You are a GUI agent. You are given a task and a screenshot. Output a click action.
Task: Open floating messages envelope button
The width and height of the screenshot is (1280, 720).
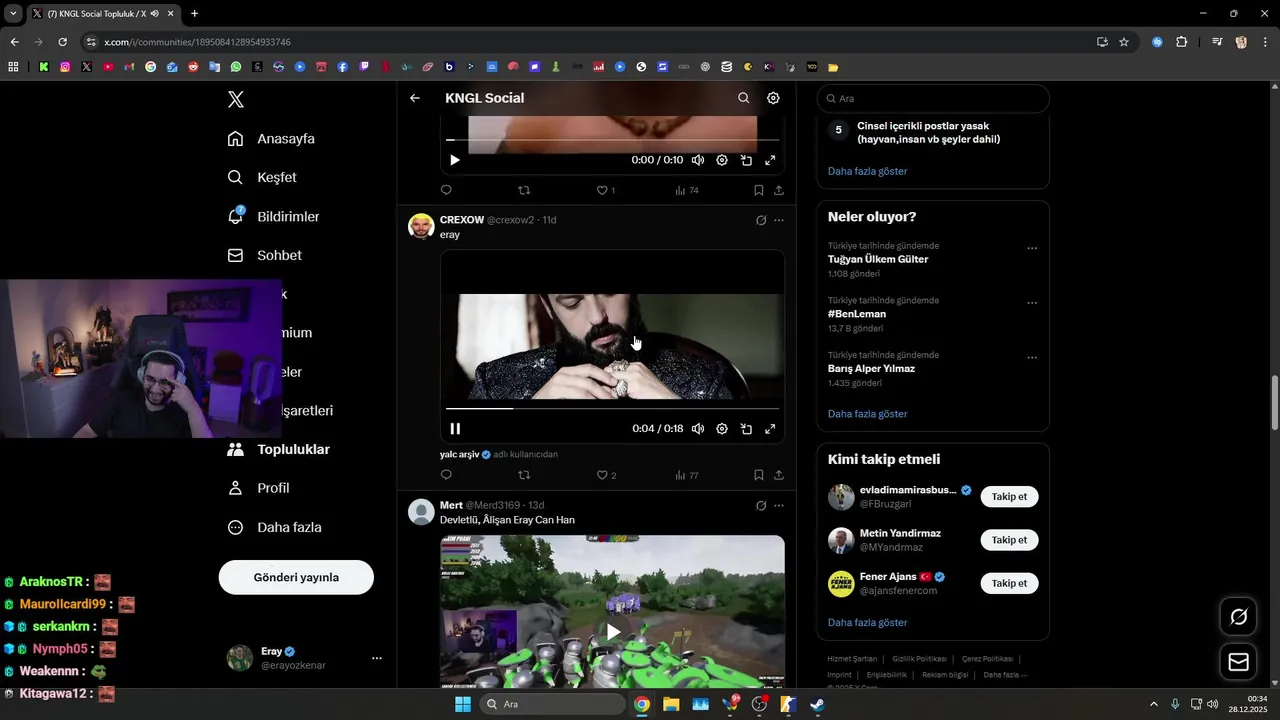(x=1238, y=662)
